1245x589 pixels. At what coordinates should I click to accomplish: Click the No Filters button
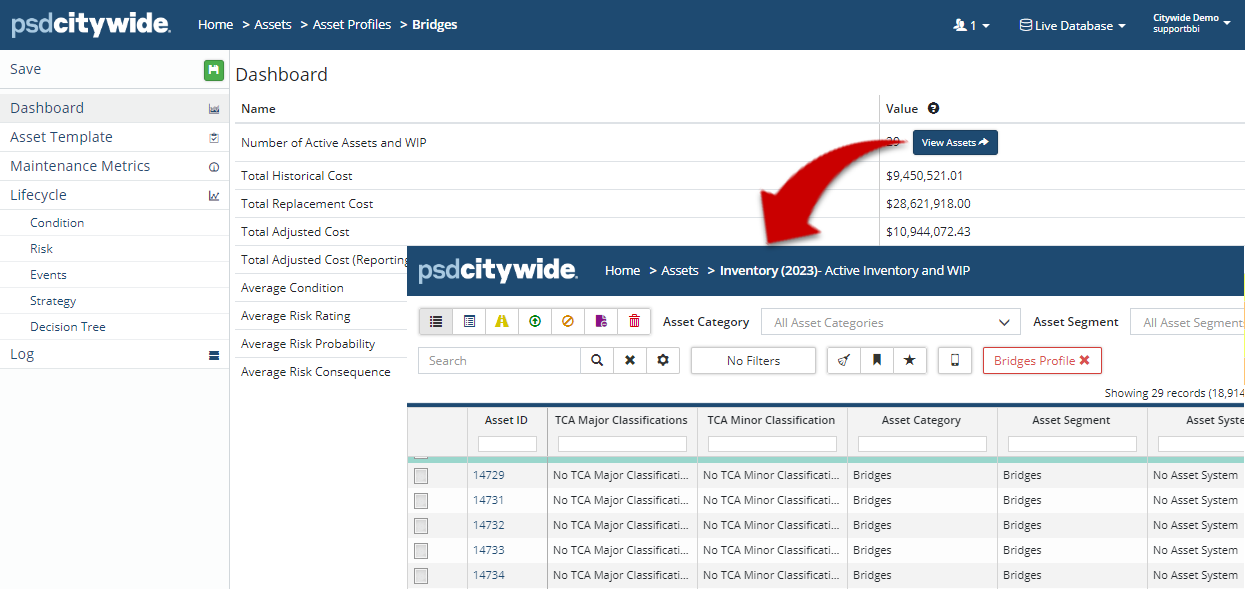pyautogui.click(x=753, y=361)
